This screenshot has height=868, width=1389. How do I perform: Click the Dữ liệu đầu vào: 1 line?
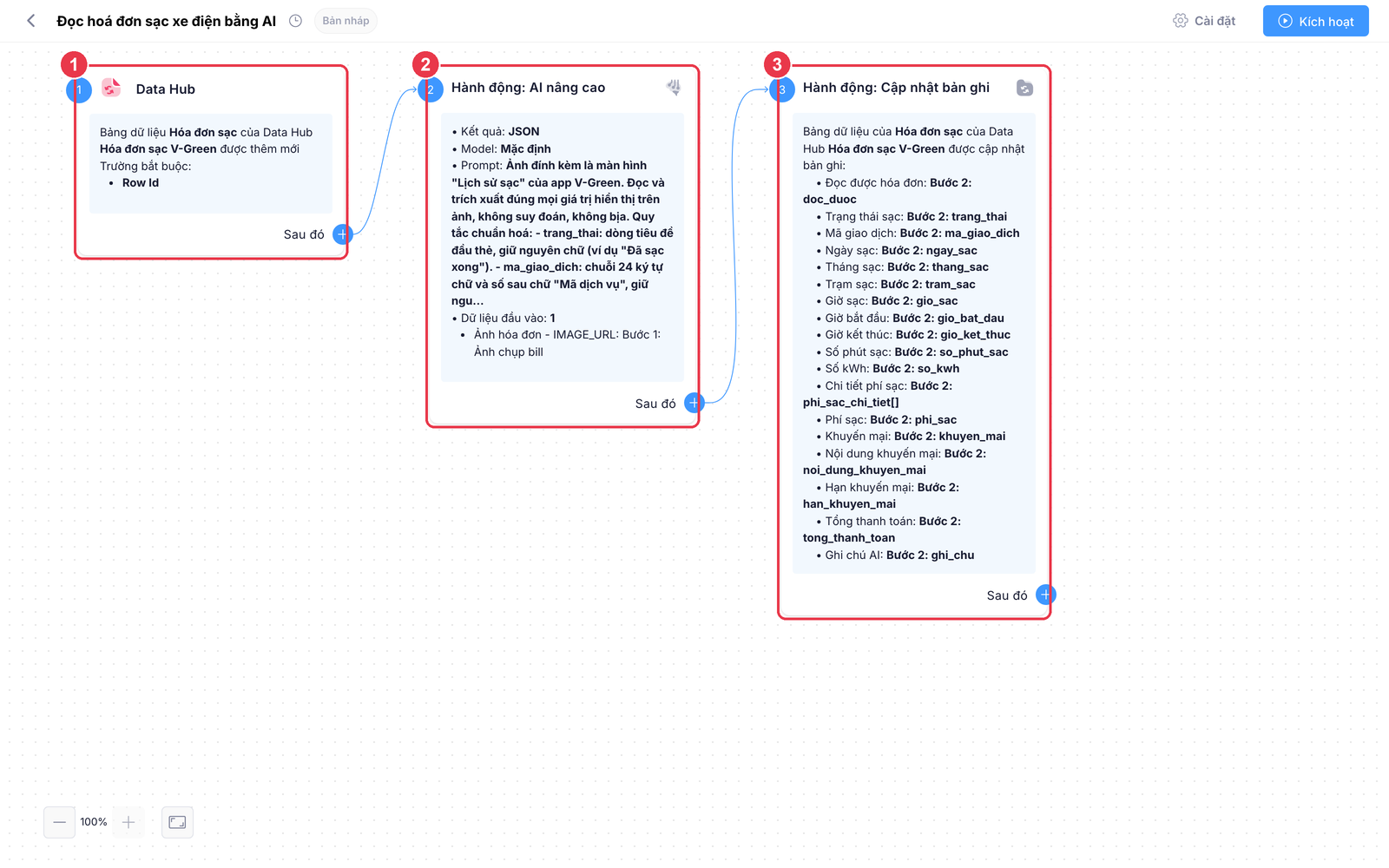coord(504,318)
